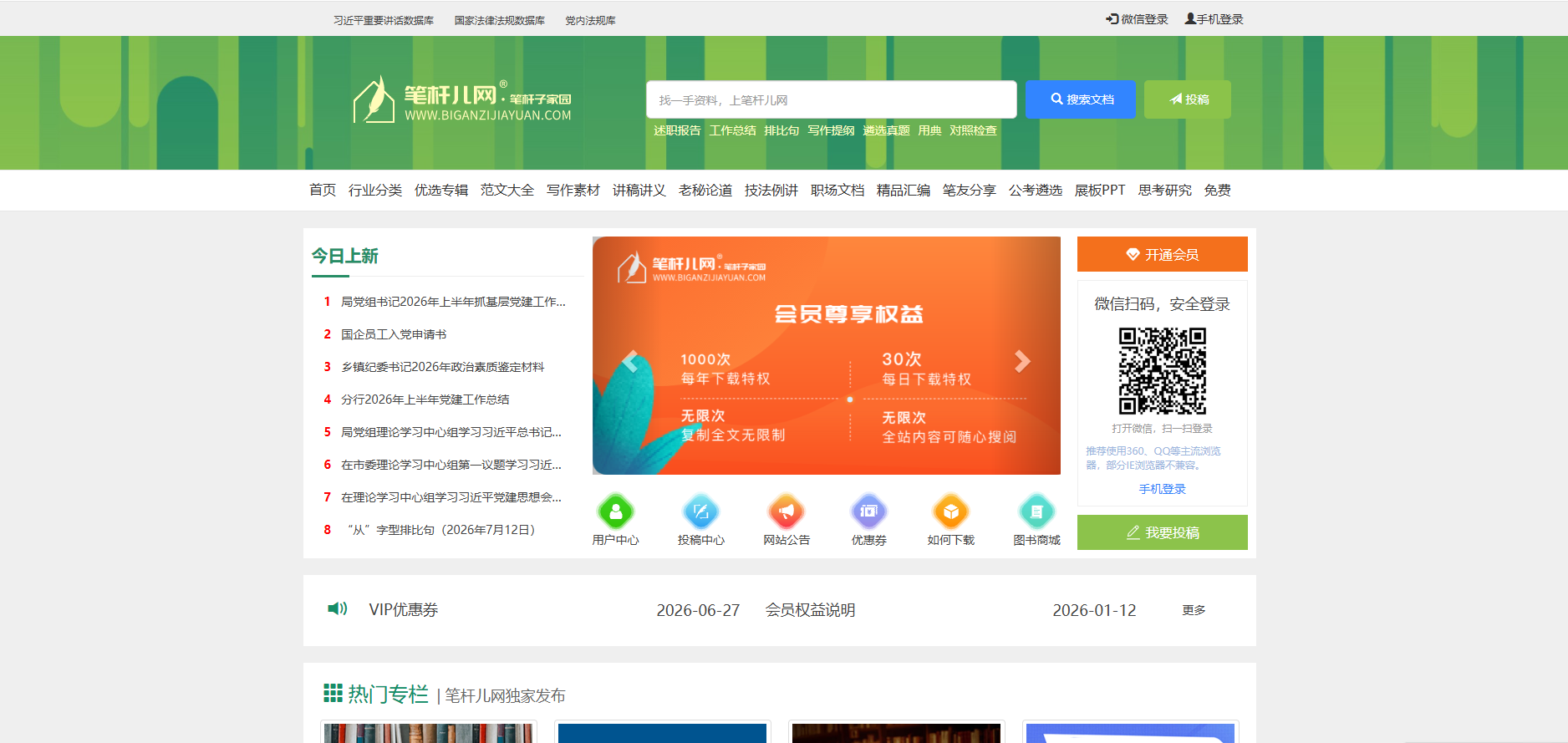Go to next banner slide arrow

(x=1022, y=361)
